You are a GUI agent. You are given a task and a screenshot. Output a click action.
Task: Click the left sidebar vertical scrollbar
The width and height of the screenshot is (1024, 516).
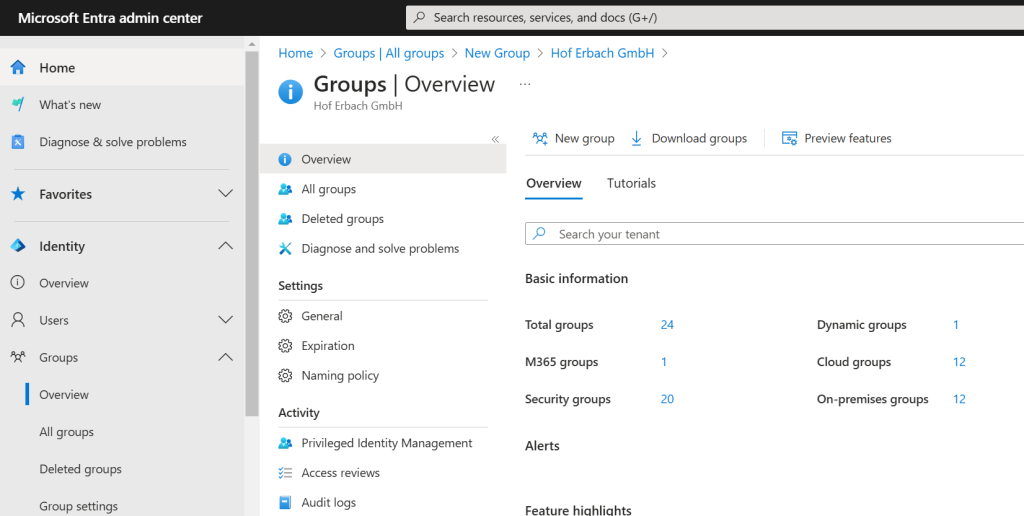[x=252, y=234]
